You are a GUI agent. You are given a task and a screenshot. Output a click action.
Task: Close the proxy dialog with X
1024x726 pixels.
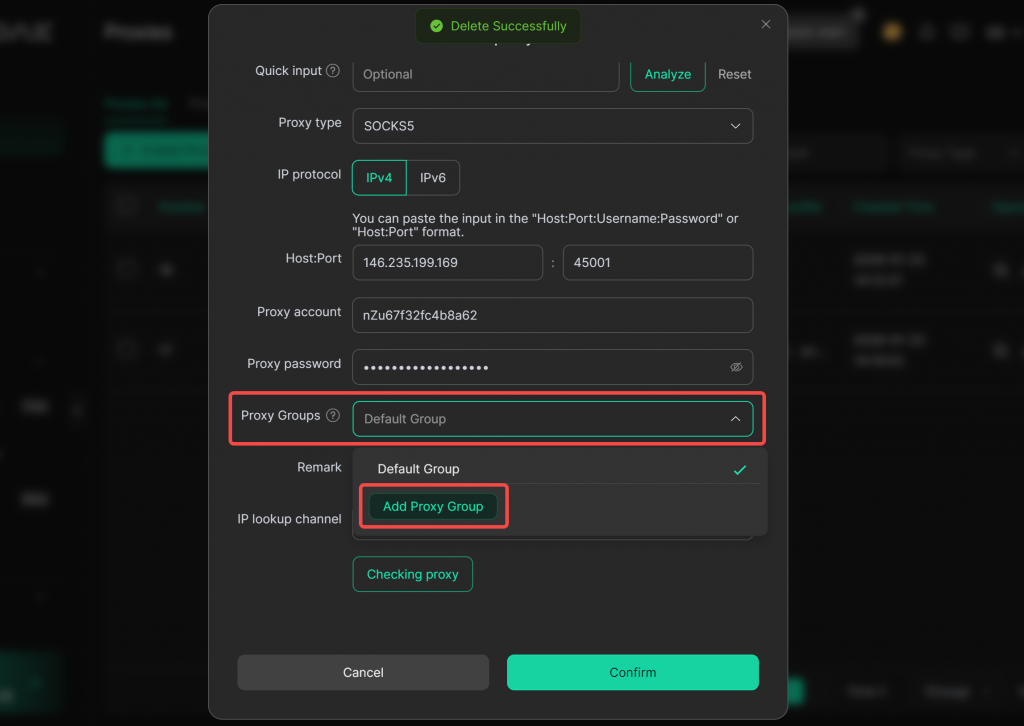pyautogui.click(x=766, y=25)
